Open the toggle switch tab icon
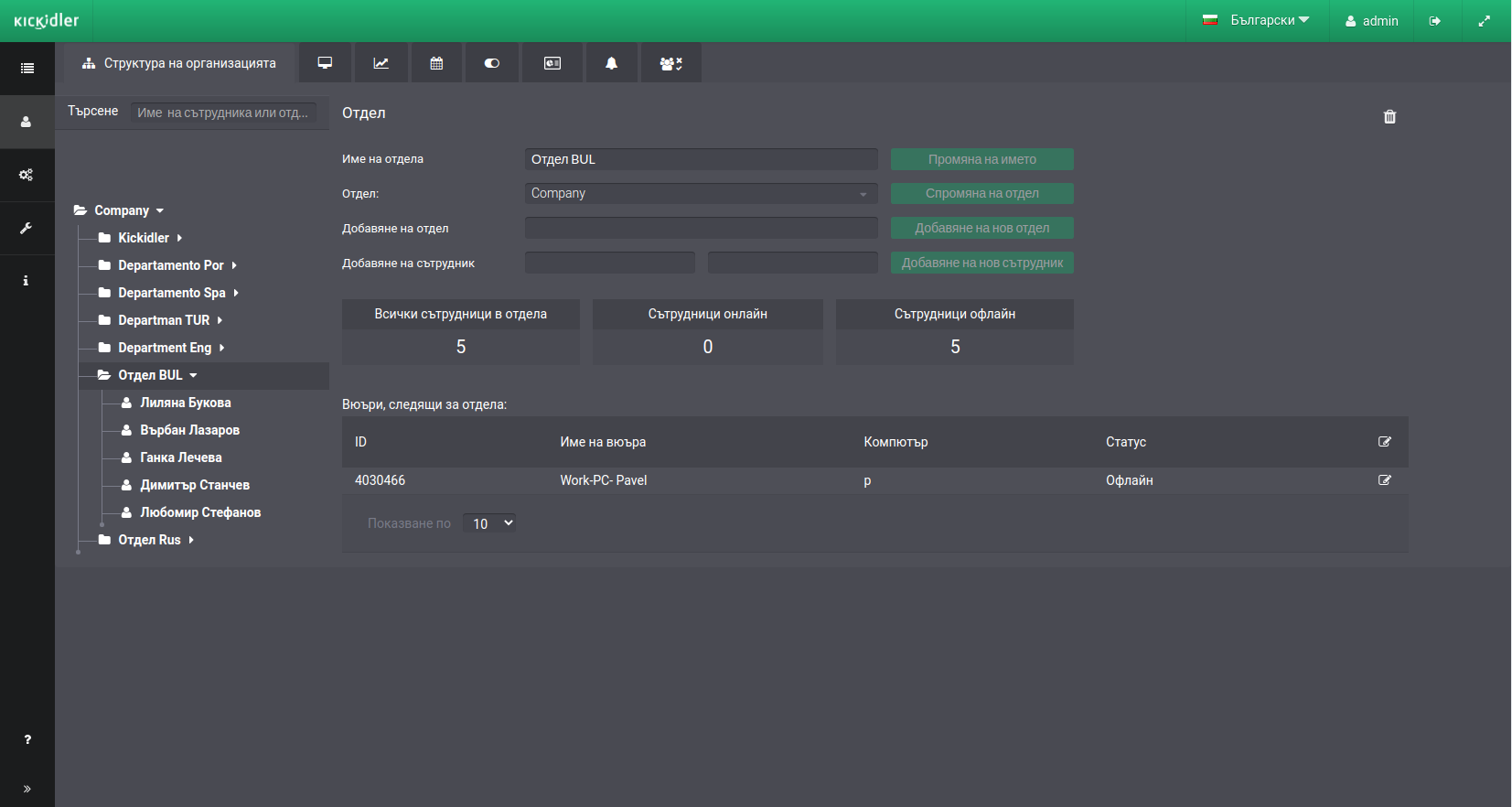This screenshot has width=1512, height=807. click(x=492, y=63)
